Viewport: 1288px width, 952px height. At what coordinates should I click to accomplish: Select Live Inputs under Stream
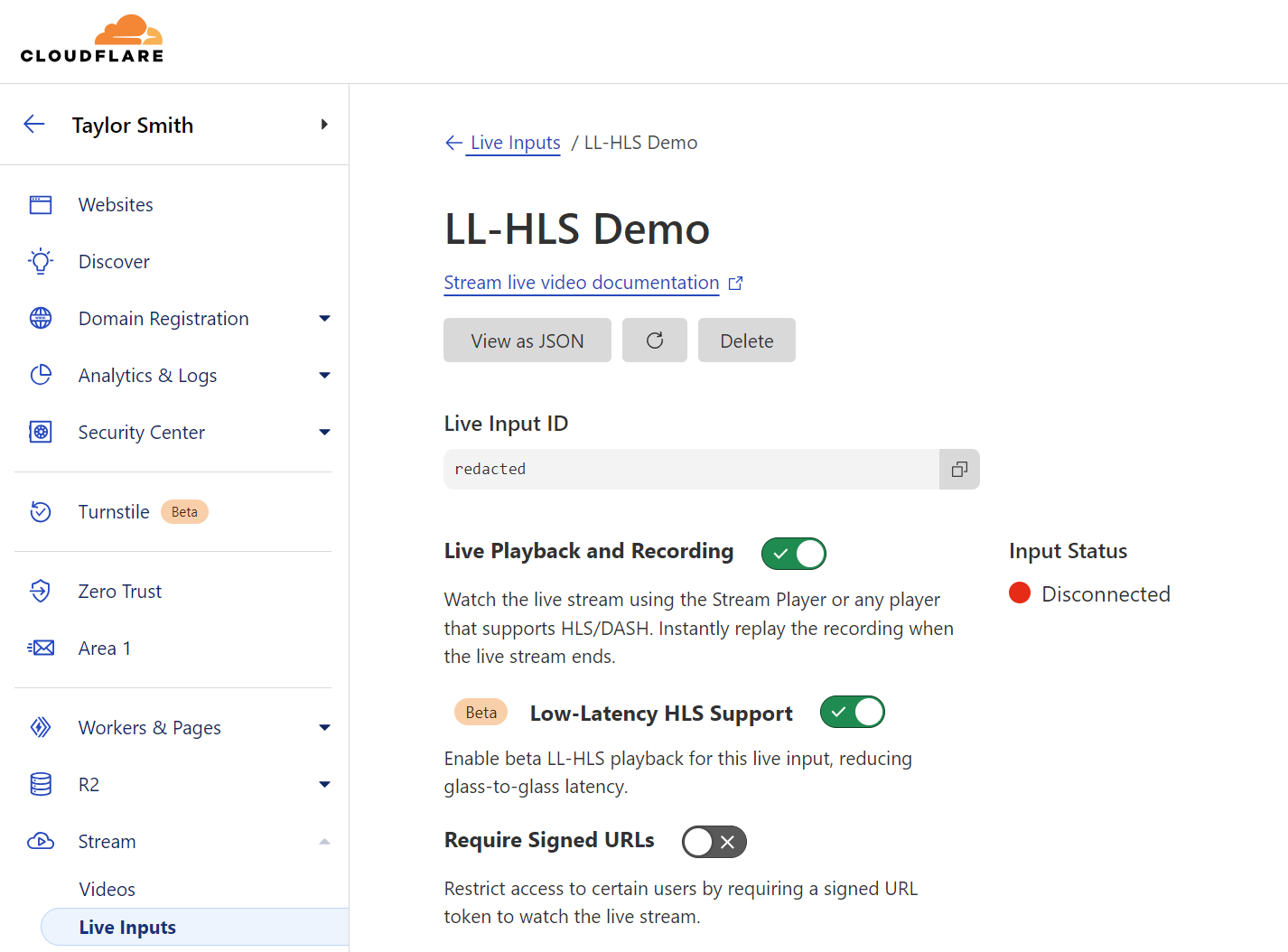[x=194, y=927]
